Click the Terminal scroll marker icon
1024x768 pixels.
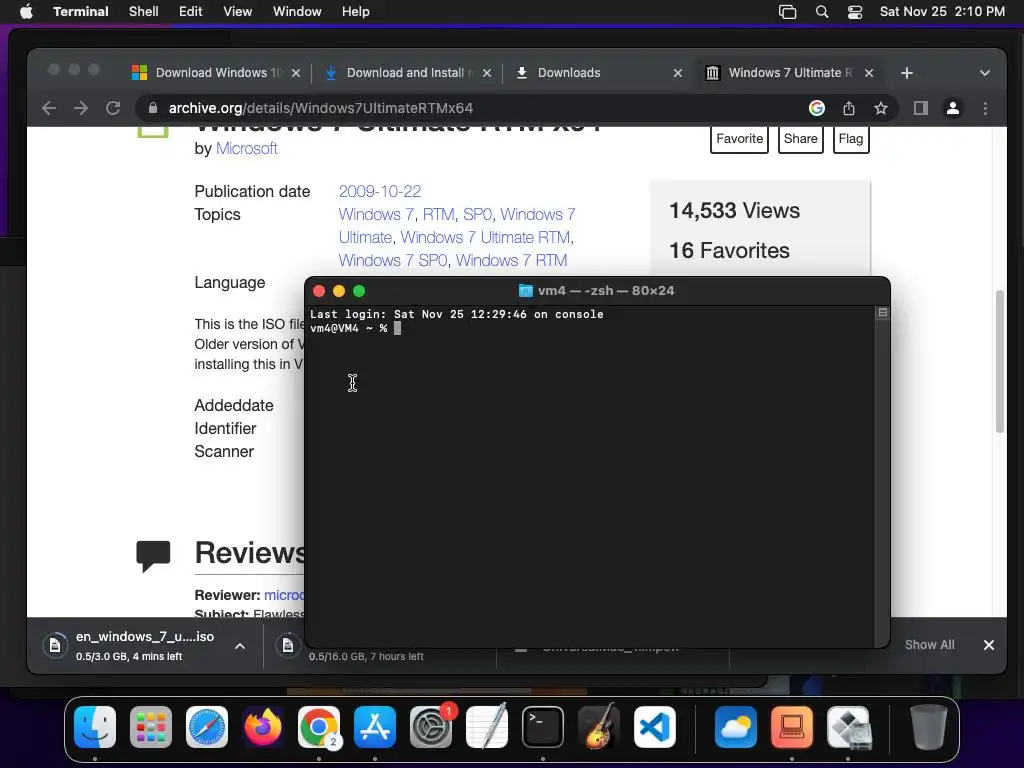(x=882, y=313)
